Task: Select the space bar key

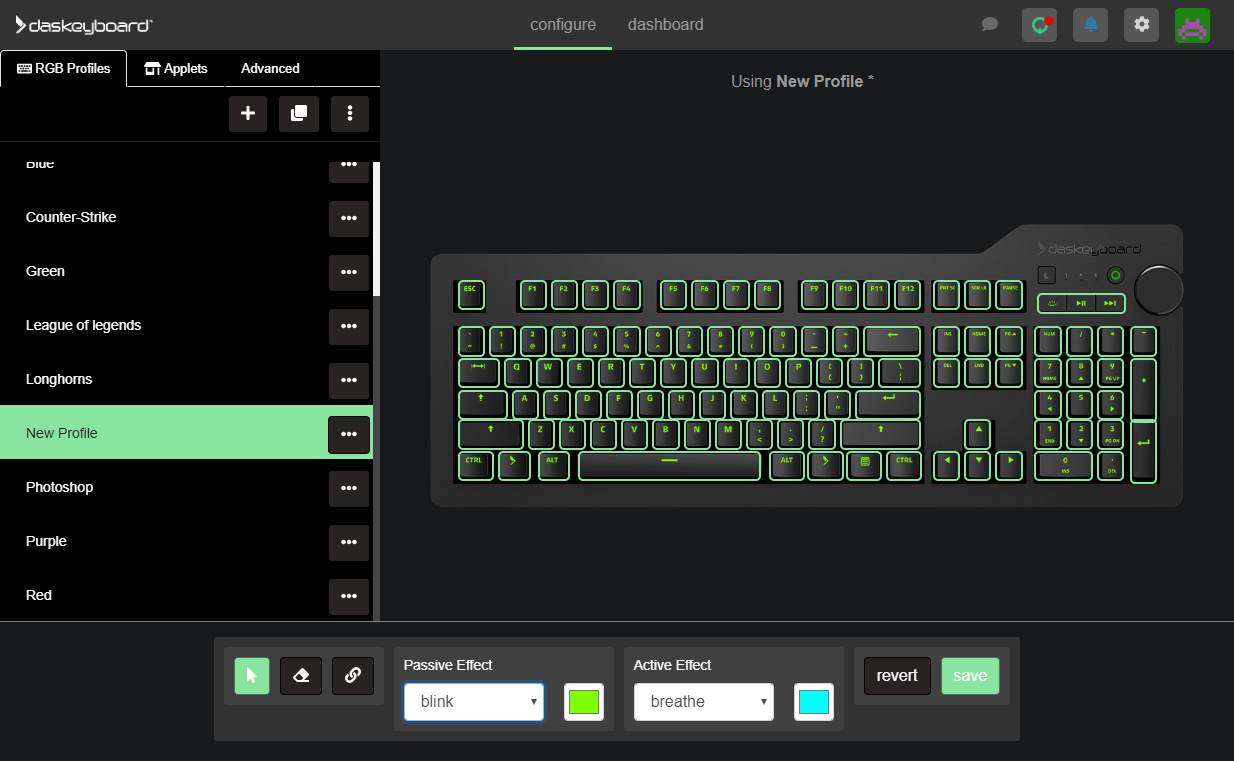Action: click(x=670, y=465)
